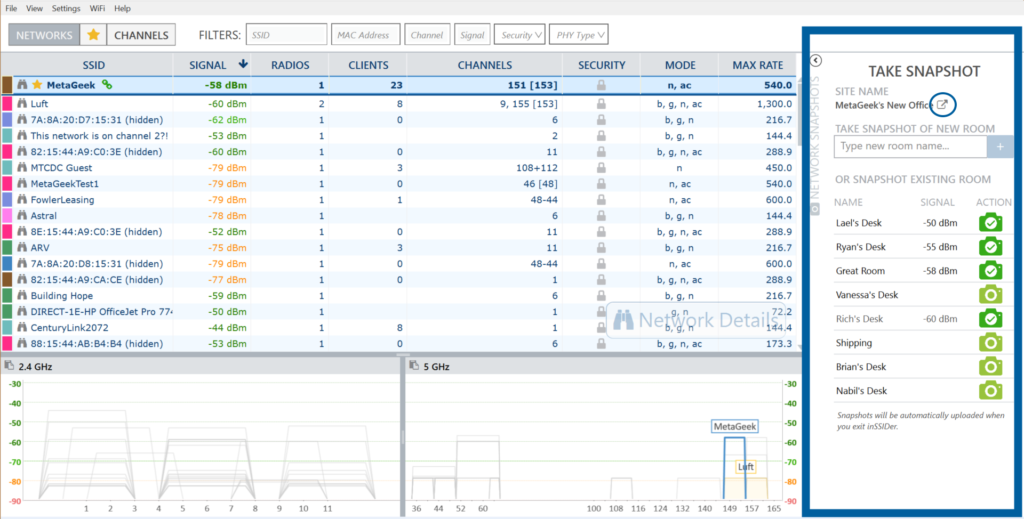Open site link icon next to MetaGeek's New Office
This screenshot has width=1024, height=519.
[x=942, y=104]
